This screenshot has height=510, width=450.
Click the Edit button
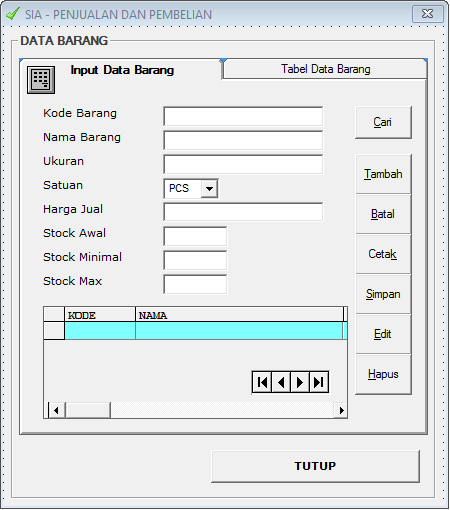tap(383, 334)
